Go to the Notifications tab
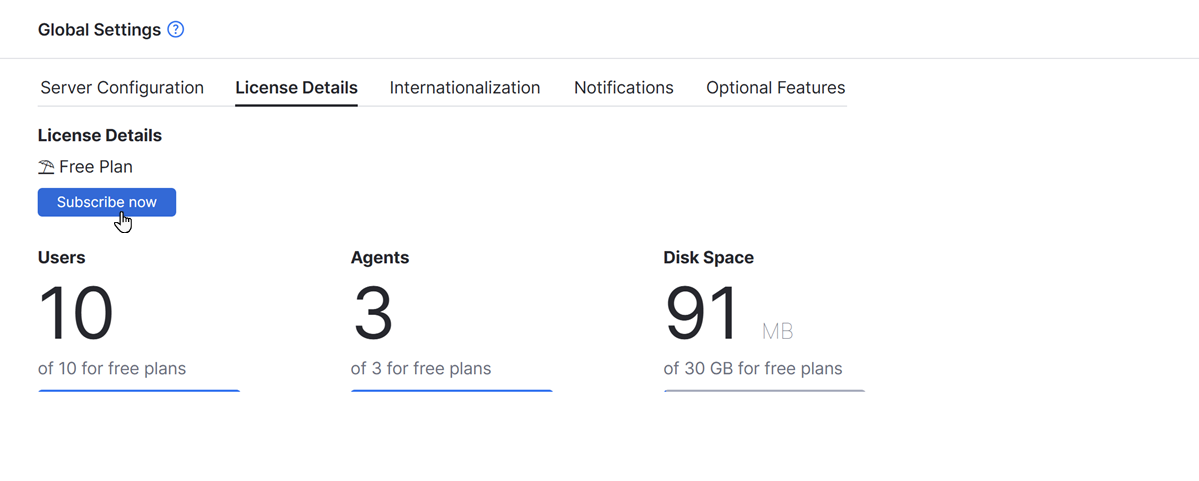The width and height of the screenshot is (1199, 481). (623, 88)
